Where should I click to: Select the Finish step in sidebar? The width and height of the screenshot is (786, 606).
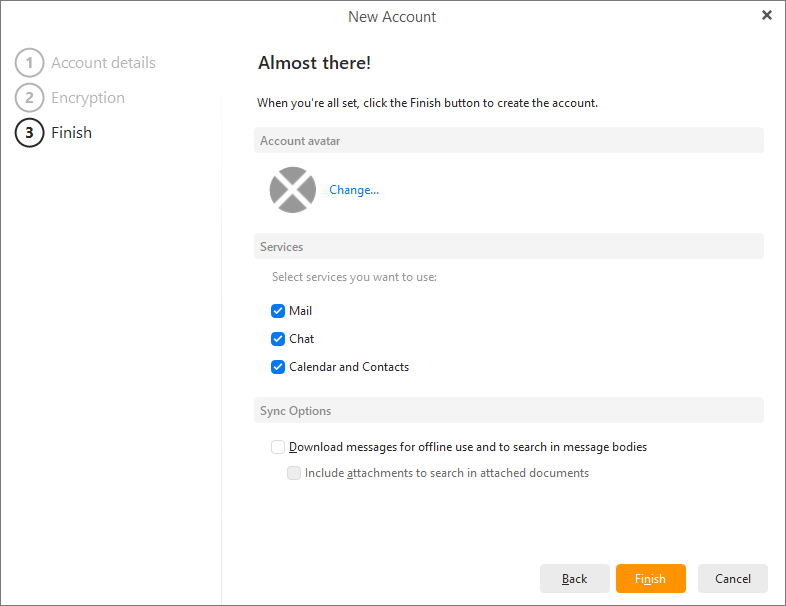(71, 133)
